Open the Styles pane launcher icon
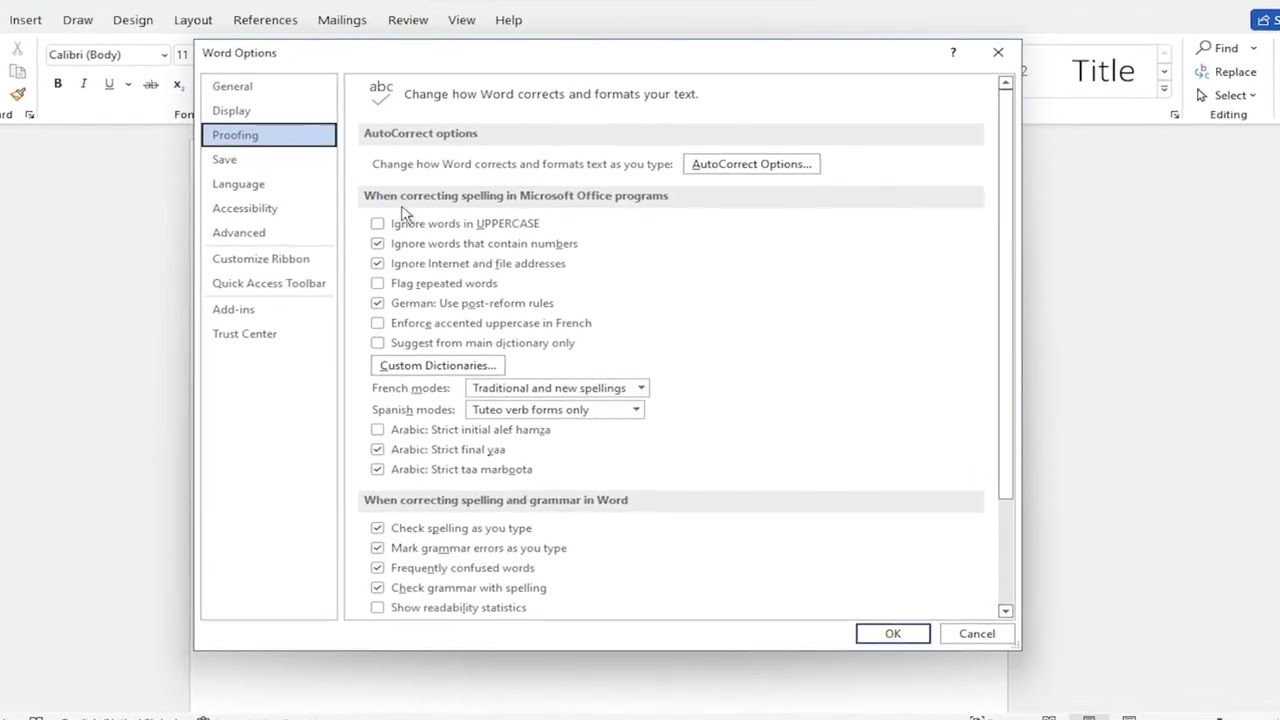This screenshot has width=1280, height=720. tap(1175, 115)
